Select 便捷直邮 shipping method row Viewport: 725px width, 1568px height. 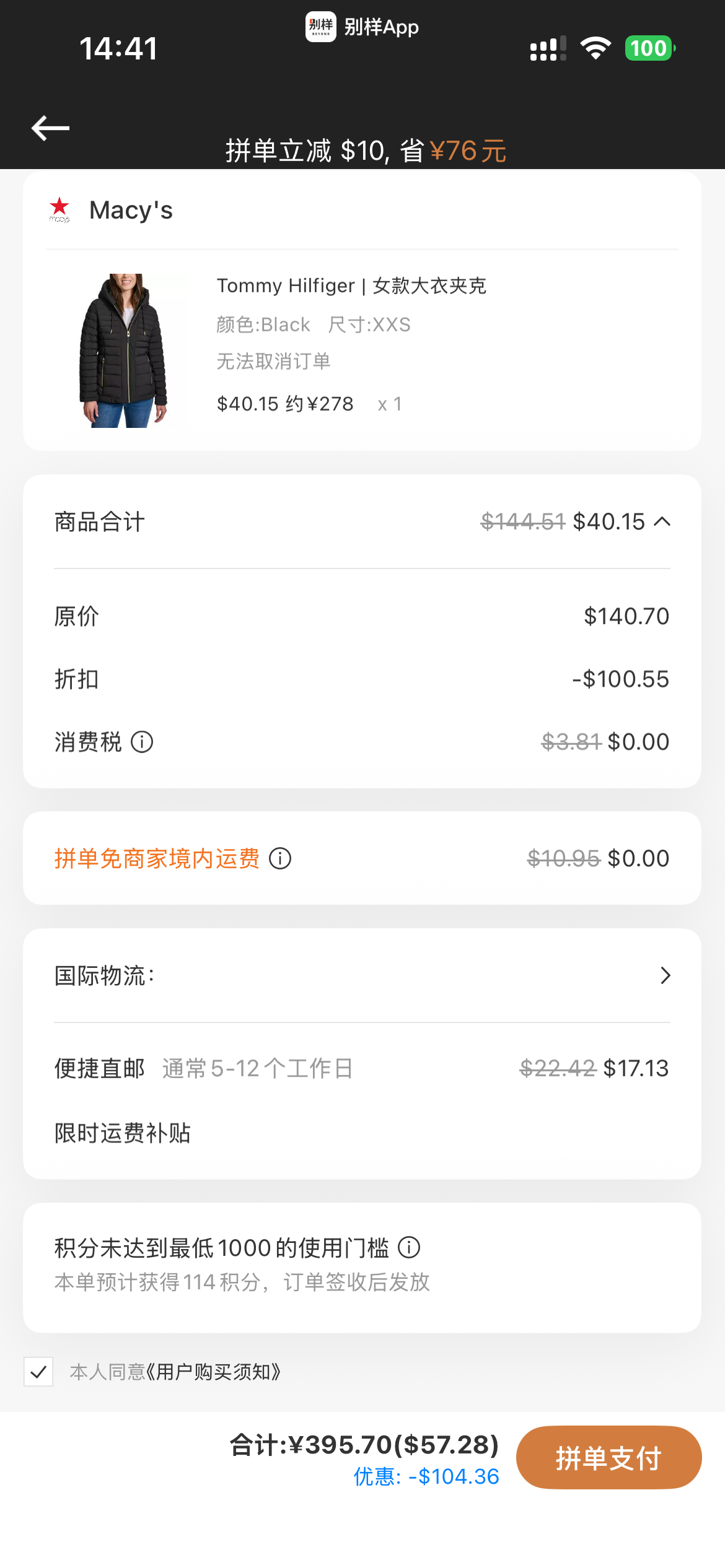click(x=362, y=1069)
